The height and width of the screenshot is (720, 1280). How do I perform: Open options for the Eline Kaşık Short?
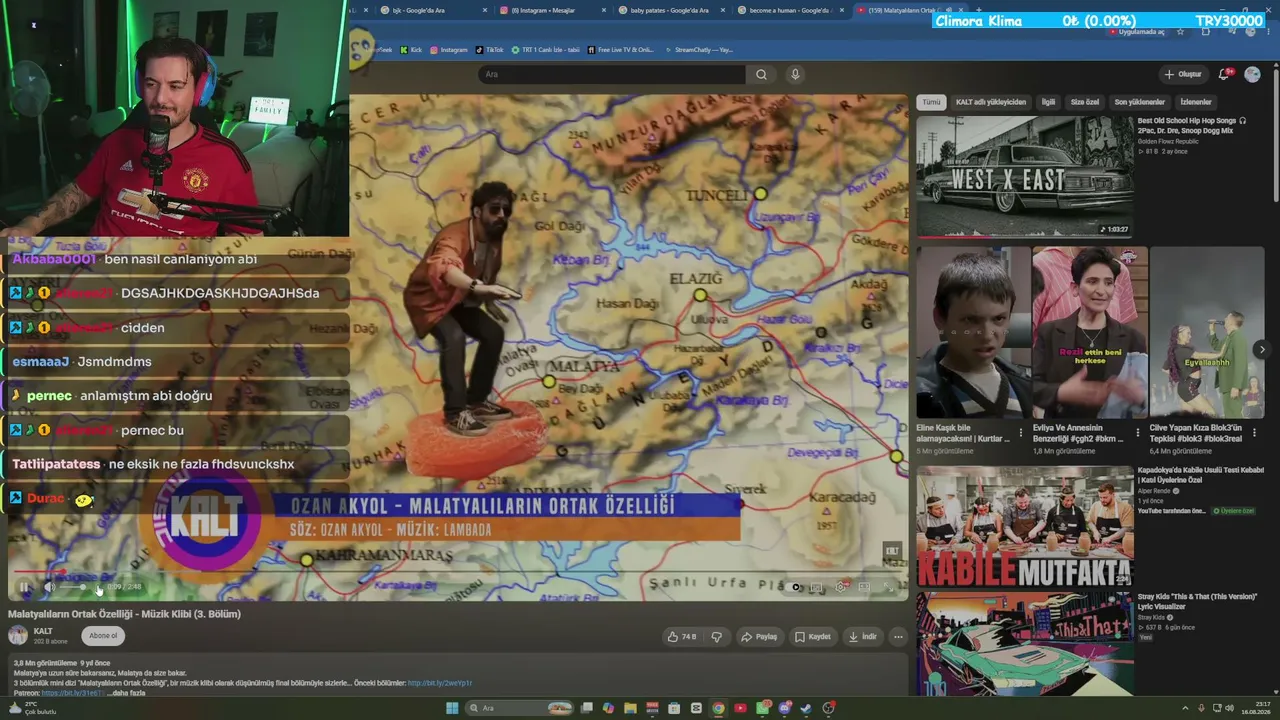[x=1021, y=434]
